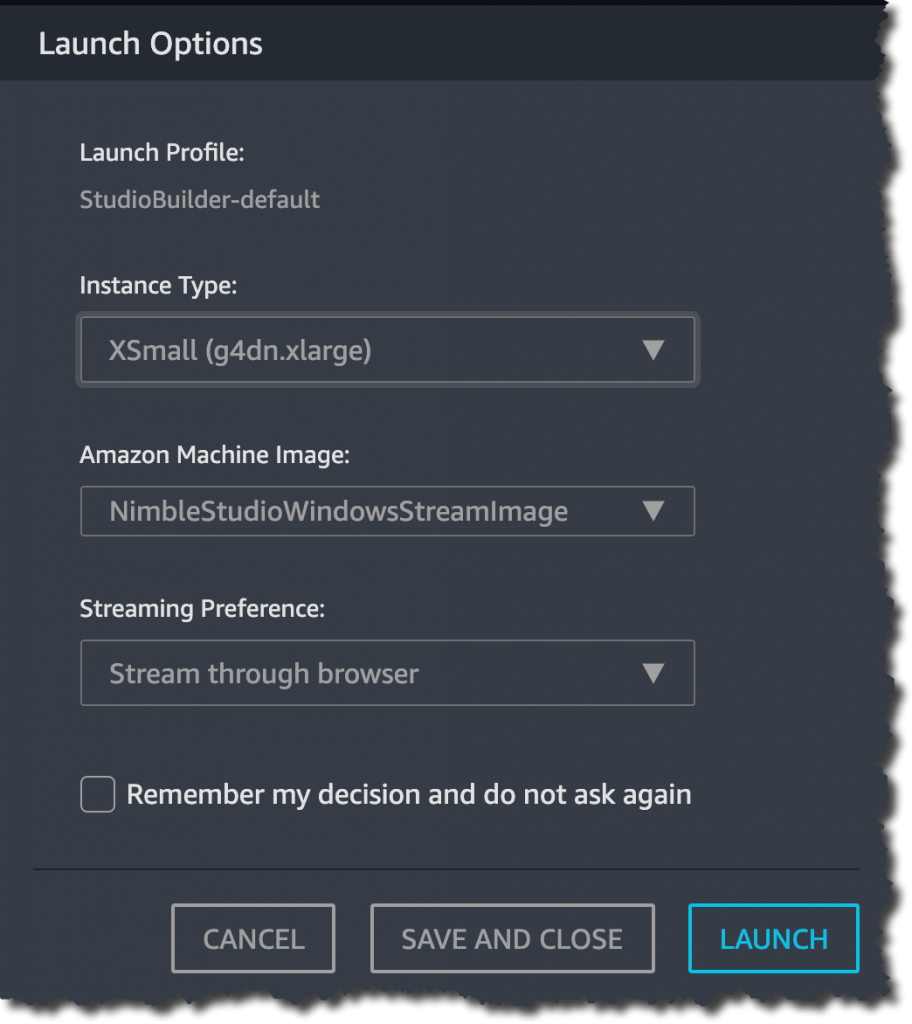This screenshot has height=1024, width=912.
Task: Select the StudioBuilder-default launch profile text
Action: coord(199,200)
